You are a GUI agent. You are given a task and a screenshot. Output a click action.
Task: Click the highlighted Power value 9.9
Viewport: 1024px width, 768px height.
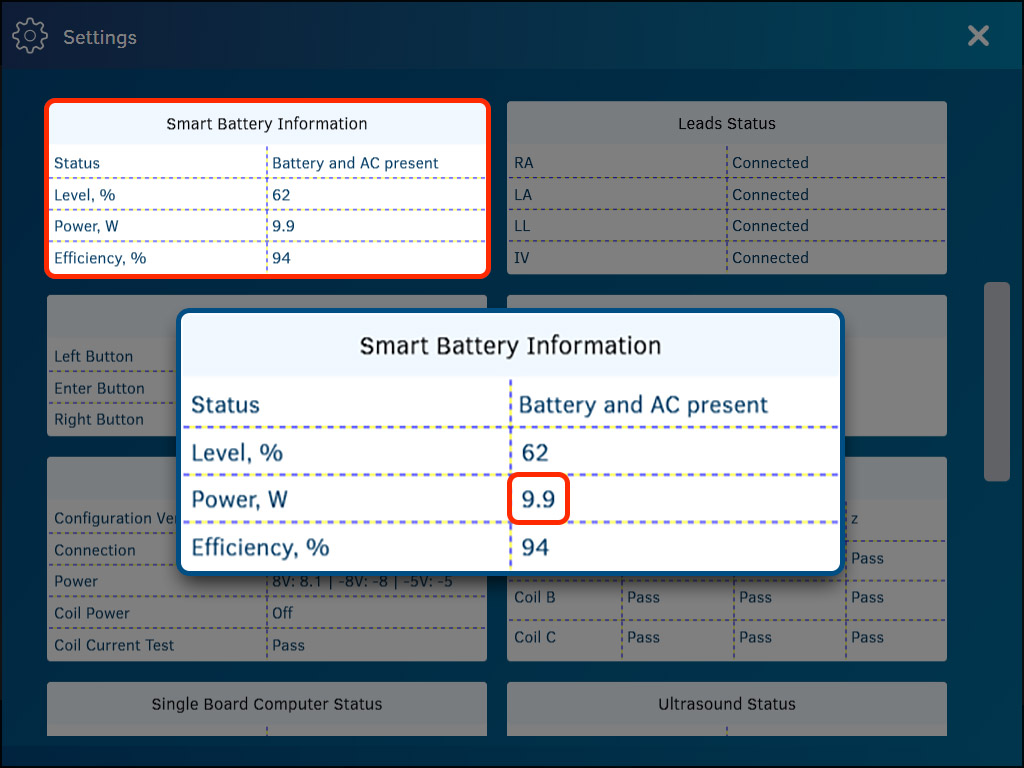[538, 499]
